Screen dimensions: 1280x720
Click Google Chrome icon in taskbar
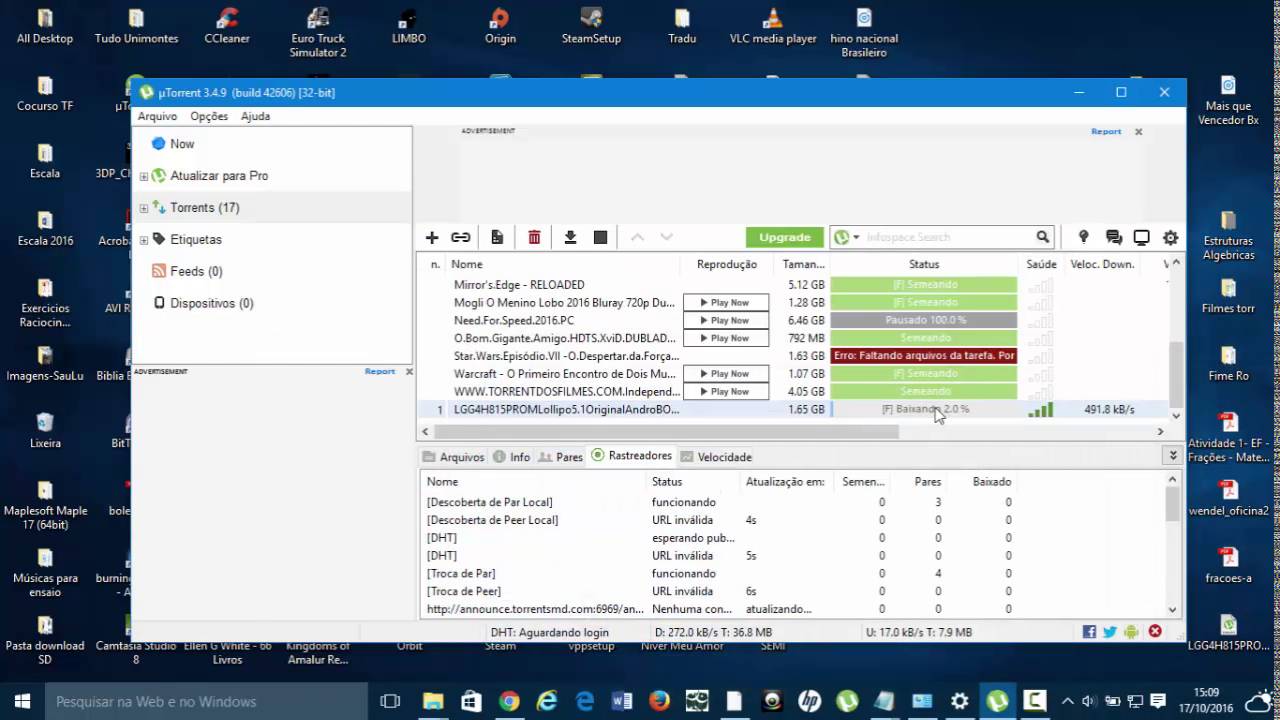[x=509, y=701]
